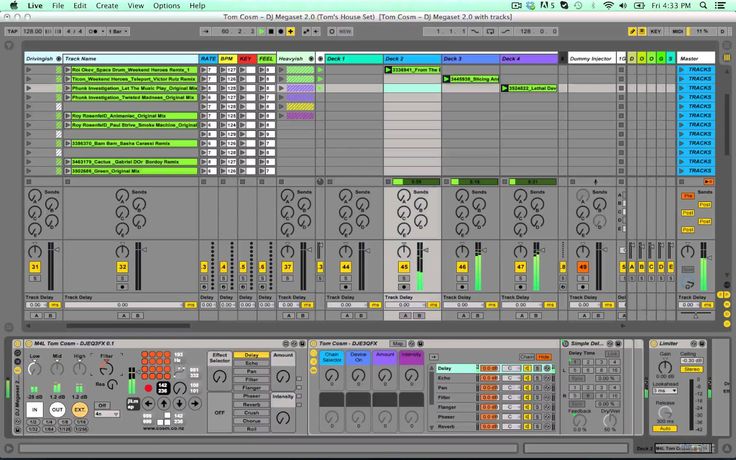Viewport: 736px width, 460px height.
Task: Launch the 3502686 Green Original Mix clip
Action: pyautogui.click(x=68, y=171)
